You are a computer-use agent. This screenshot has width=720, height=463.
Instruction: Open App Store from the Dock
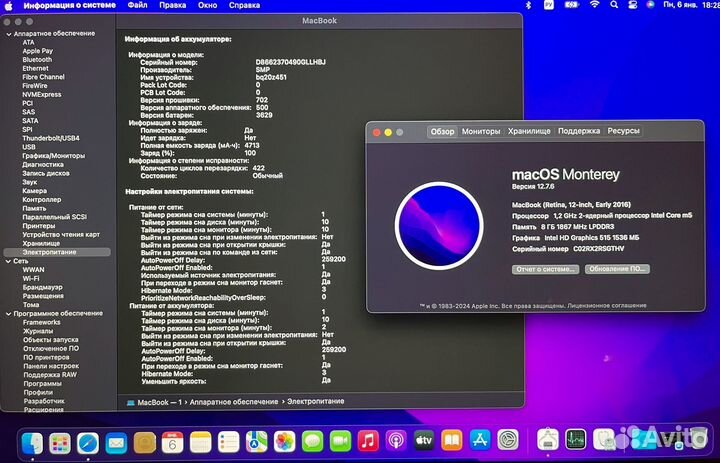pyautogui.click(x=480, y=441)
